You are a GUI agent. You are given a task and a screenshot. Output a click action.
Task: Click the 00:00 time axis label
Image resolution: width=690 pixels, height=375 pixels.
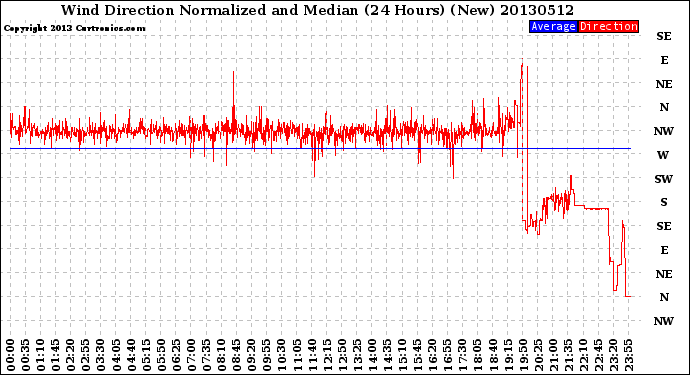point(11,355)
